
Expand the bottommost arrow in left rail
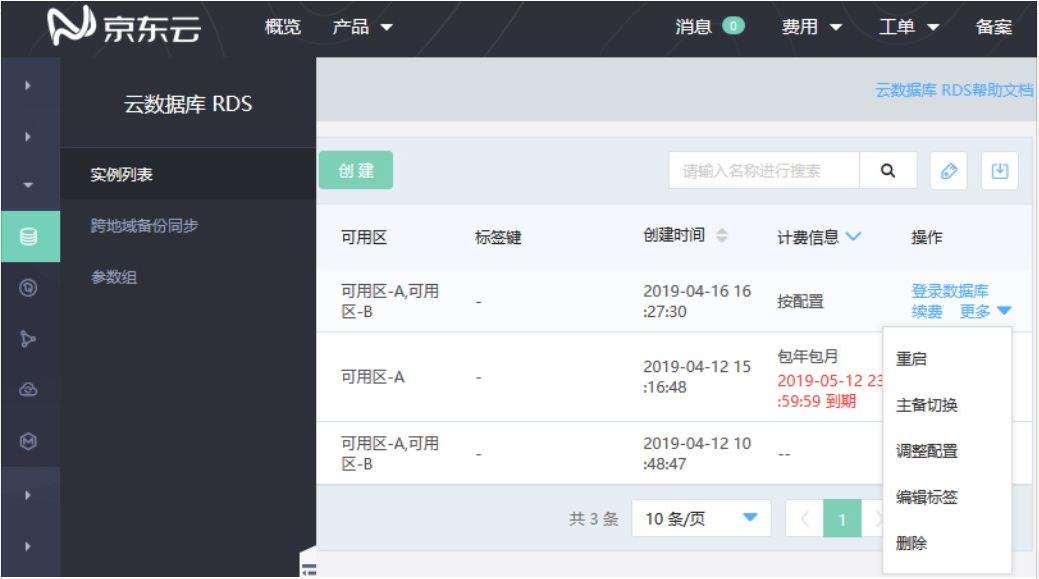[x=28, y=547]
